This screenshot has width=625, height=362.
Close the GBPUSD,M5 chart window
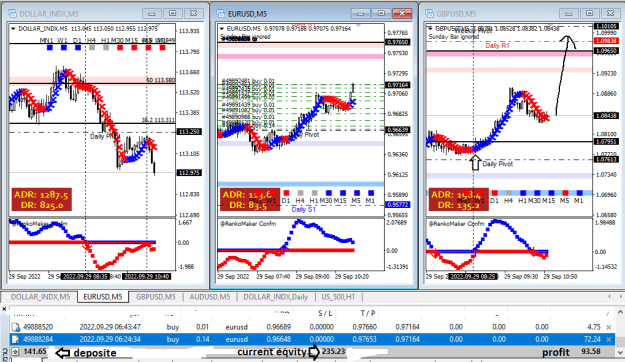pyautogui.click(x=611, y=14)
